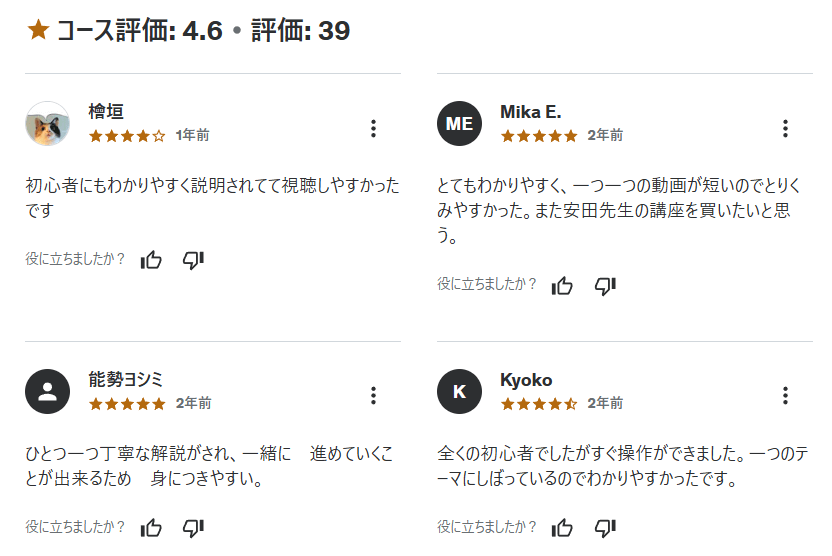Like 檜垣's review with thumbs up
This screenshot has height=556, width=832.
pyautogui.click(x=151, y=260)
